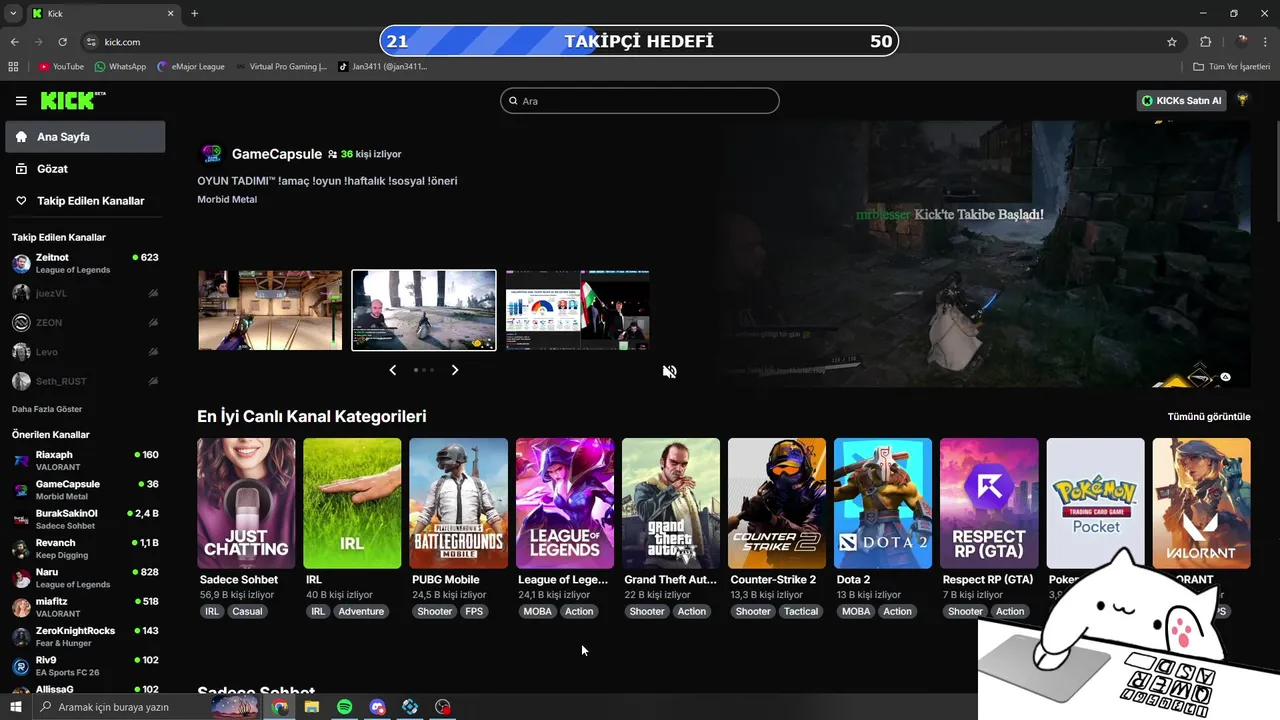Unmute the featured stream preview

tap(670, 371)
